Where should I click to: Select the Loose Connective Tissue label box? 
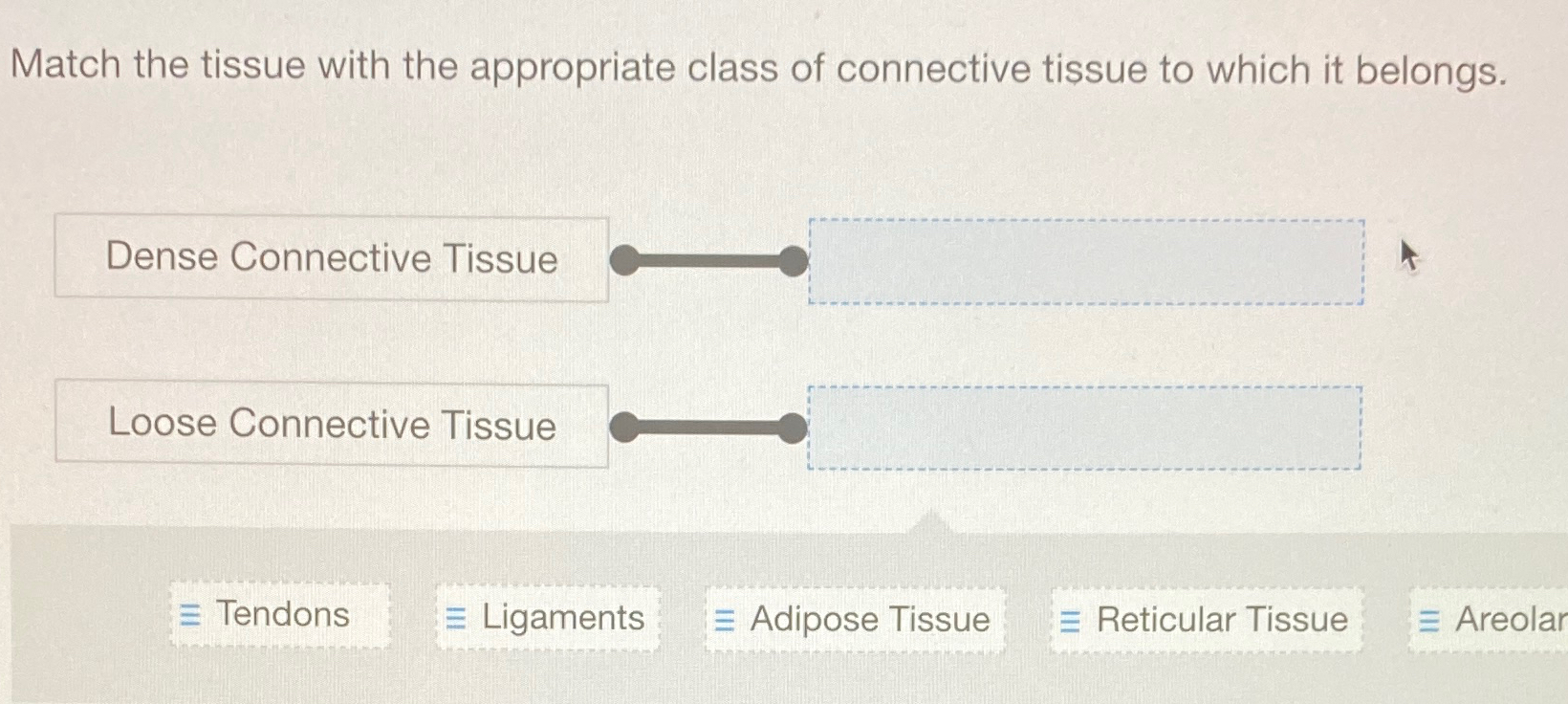click(x=332, y=426)
